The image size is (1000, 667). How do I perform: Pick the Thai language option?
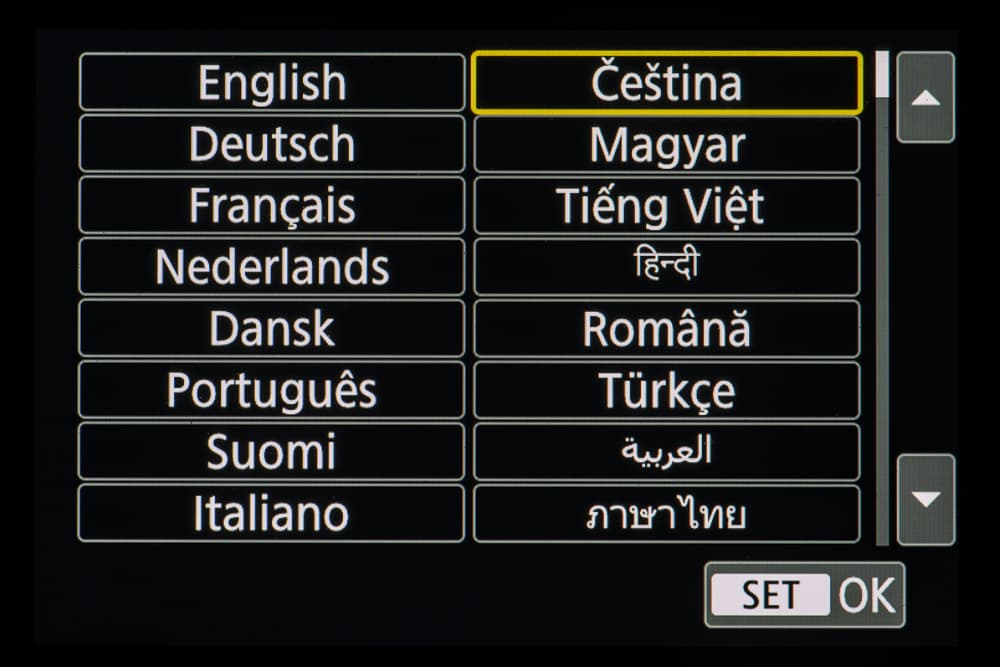(666, 514)
